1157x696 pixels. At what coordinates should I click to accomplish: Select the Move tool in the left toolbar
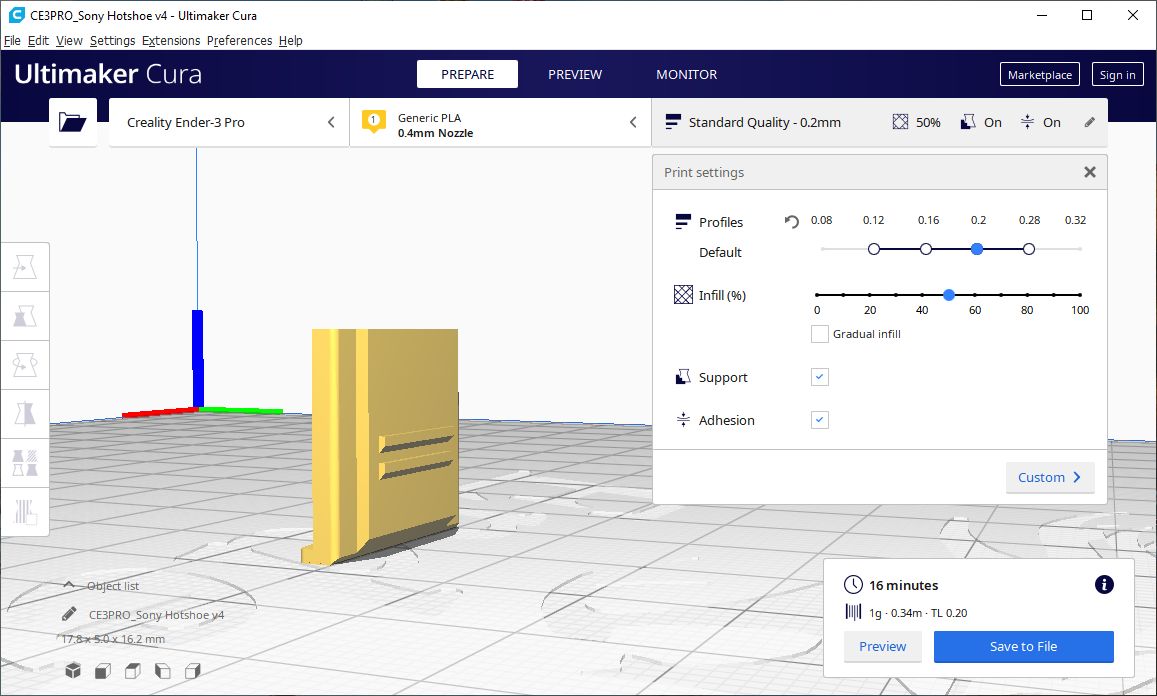coord(25,267)
